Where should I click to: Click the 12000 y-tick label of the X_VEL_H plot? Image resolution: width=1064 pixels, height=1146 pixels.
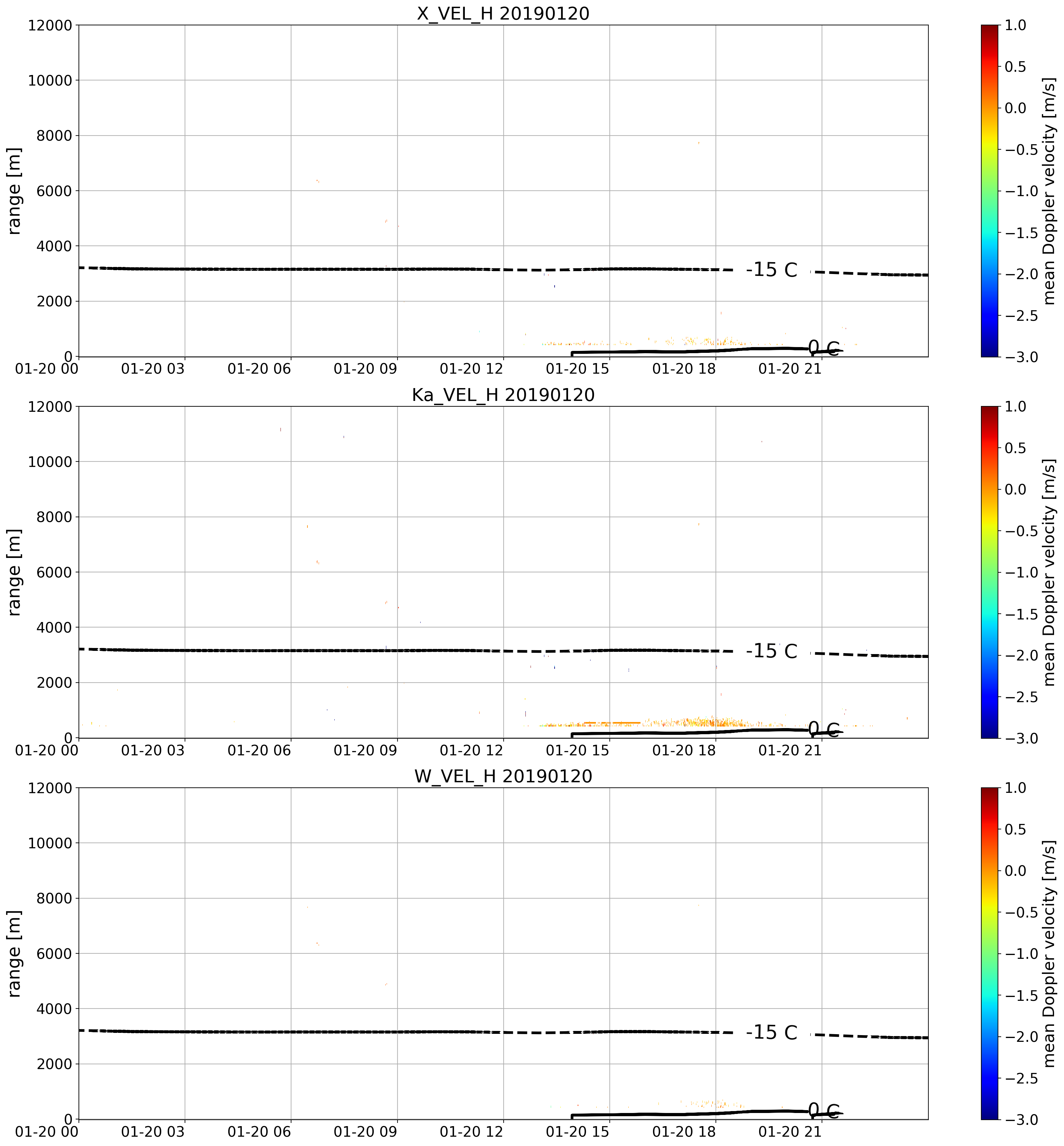(50, 25)
